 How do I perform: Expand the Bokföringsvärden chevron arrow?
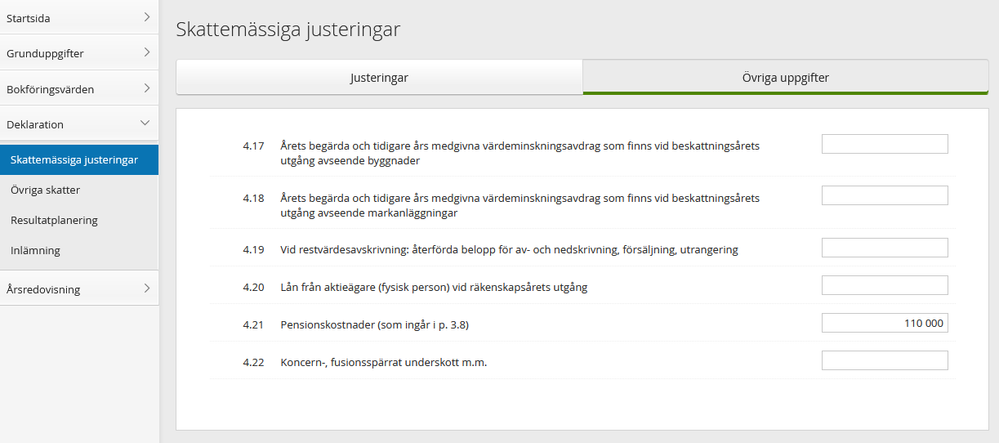click(x=146, y=88)
